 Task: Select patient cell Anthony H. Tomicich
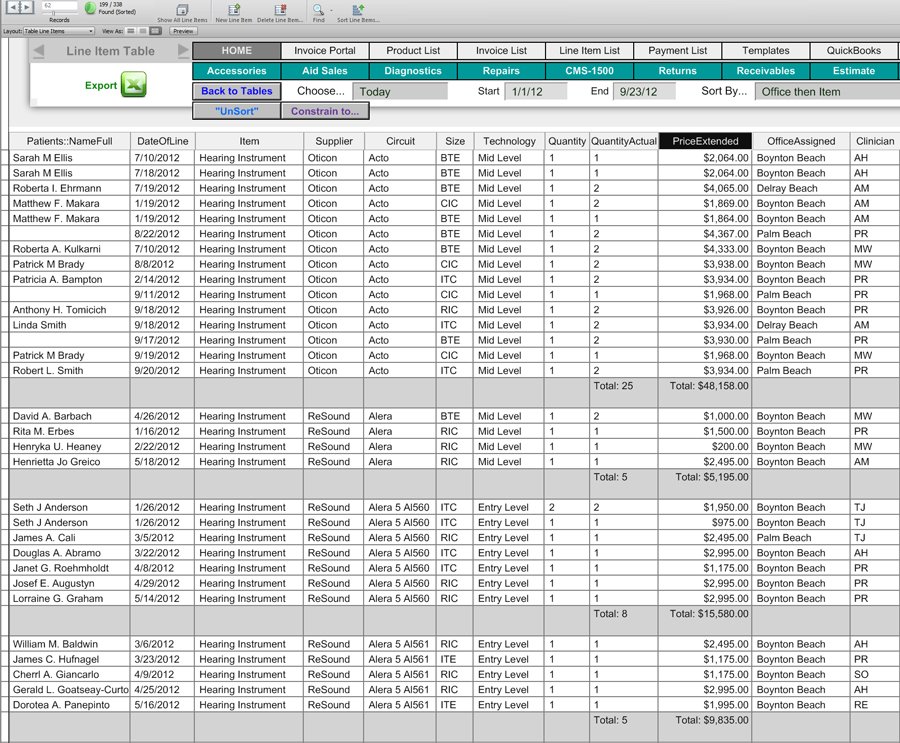(x=69, y=309)
